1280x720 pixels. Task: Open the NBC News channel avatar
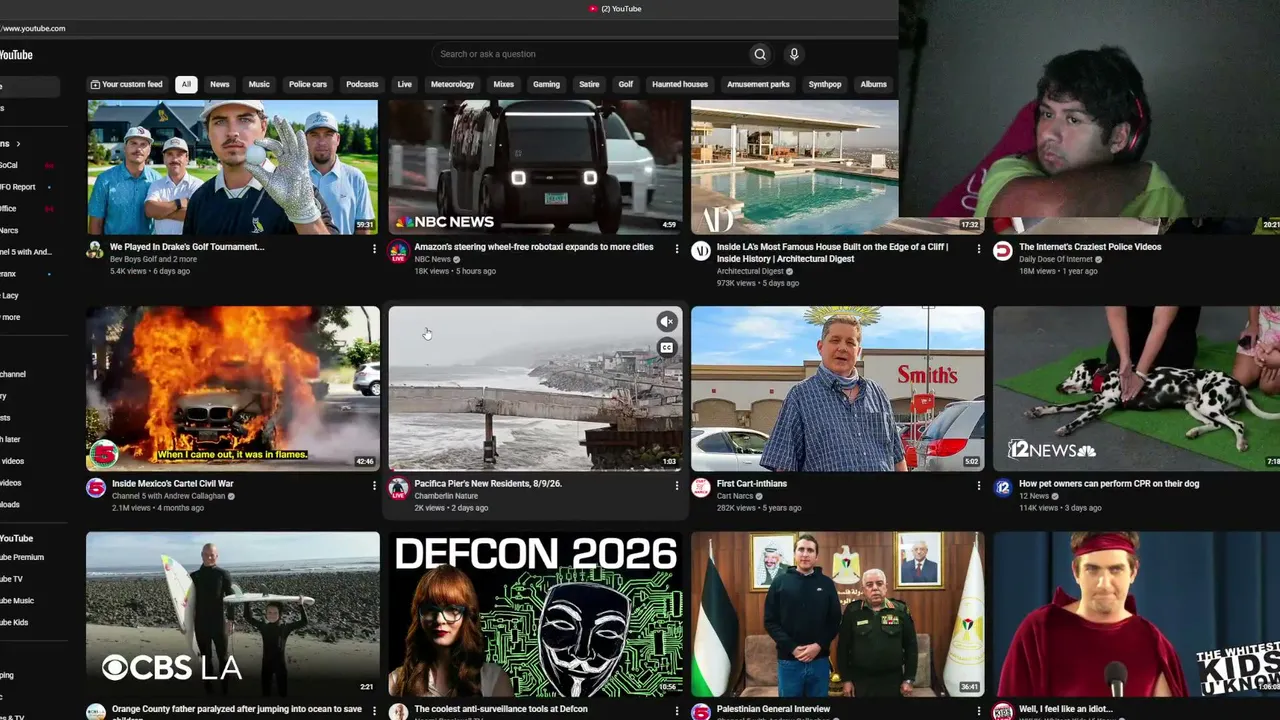tap(398, 250)
